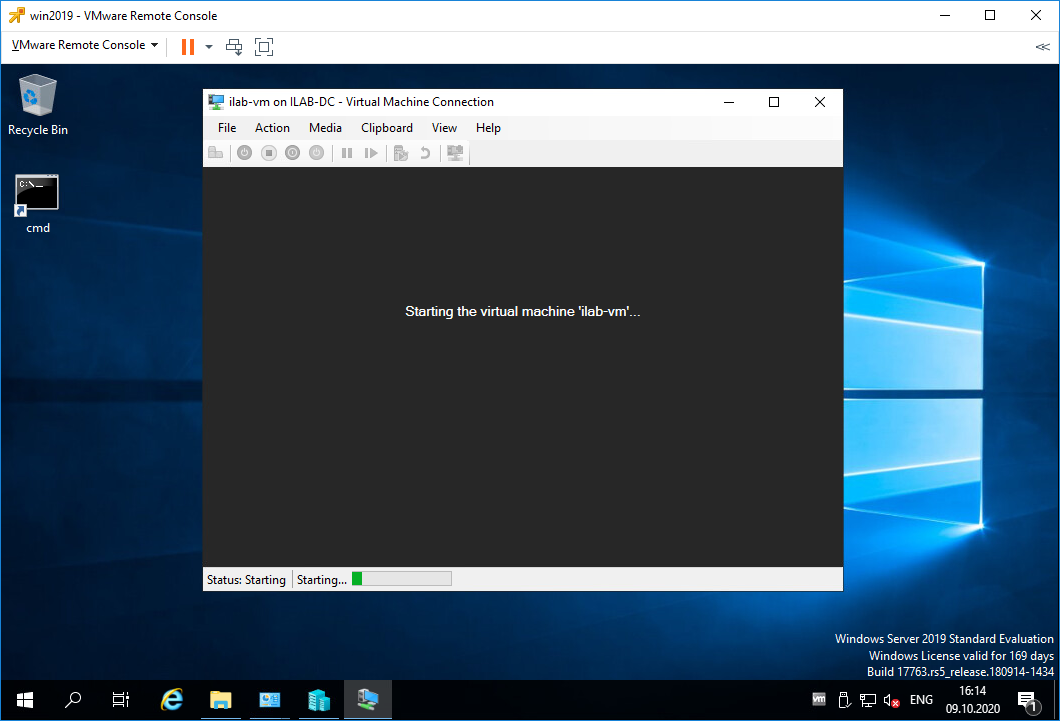Open the Action menu
Viewport: 1060px width, 721px height.
(x=272, y=128)
